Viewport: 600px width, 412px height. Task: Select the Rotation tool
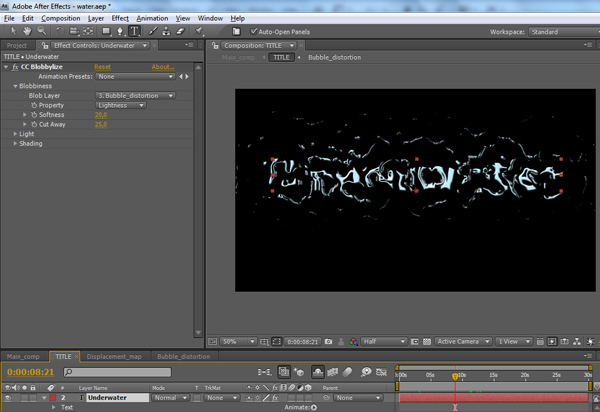tap(60, 31)
